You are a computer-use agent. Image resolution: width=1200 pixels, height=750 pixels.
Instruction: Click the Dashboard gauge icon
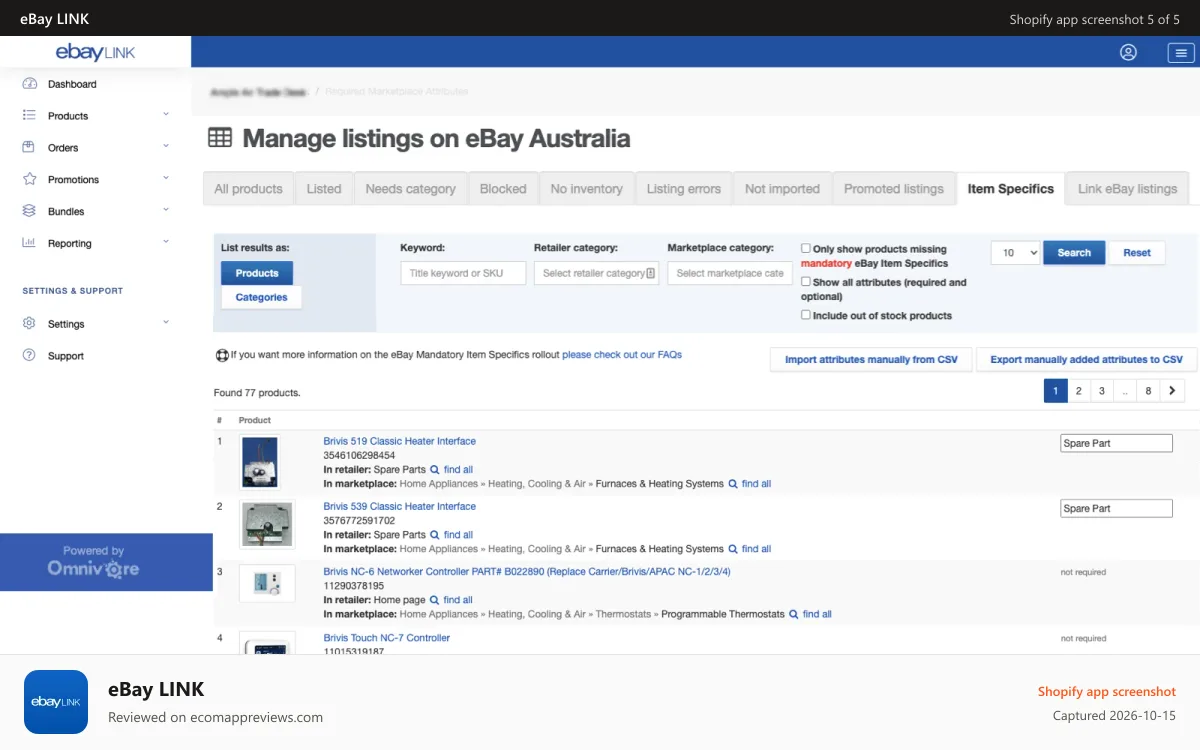[29, 84]
